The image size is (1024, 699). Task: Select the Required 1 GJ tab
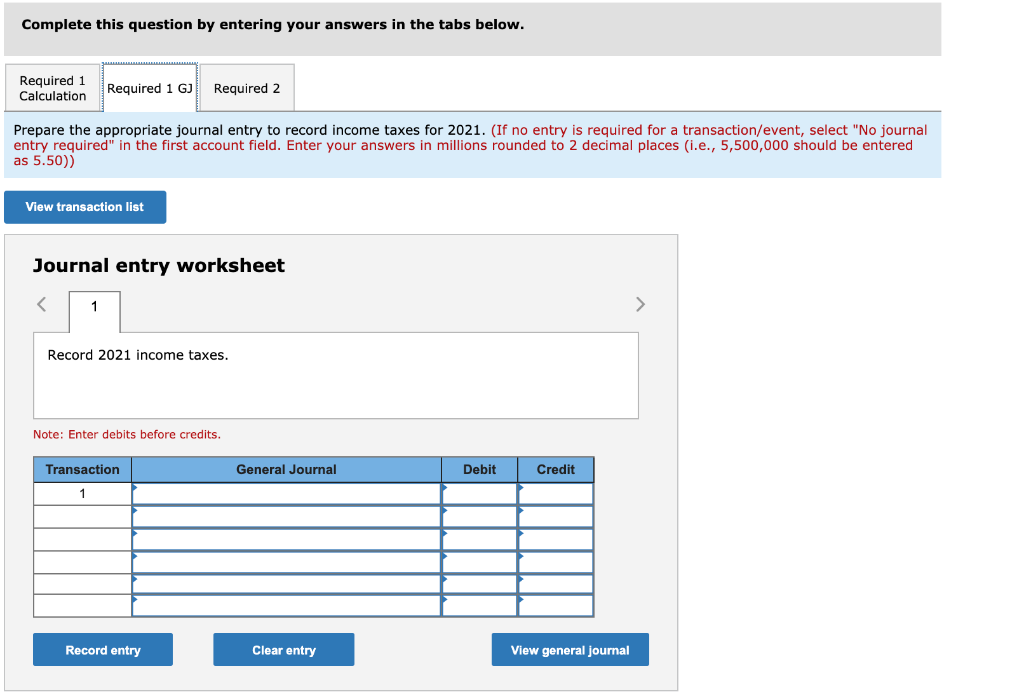click(x=150, y=88)
